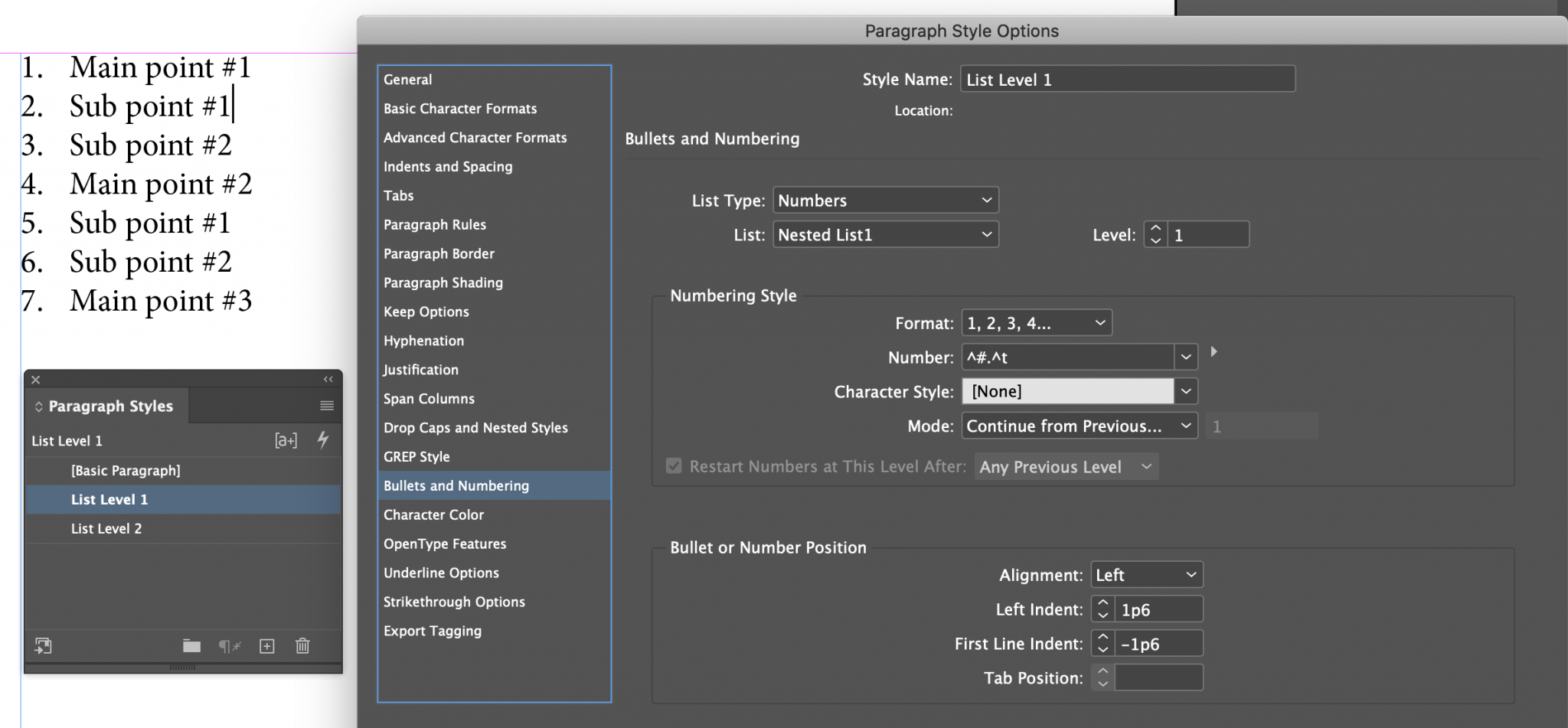Open the Mode dropdown showing Continue from Previous
The image size is (1568, 728).
(x=1079, y=426)
